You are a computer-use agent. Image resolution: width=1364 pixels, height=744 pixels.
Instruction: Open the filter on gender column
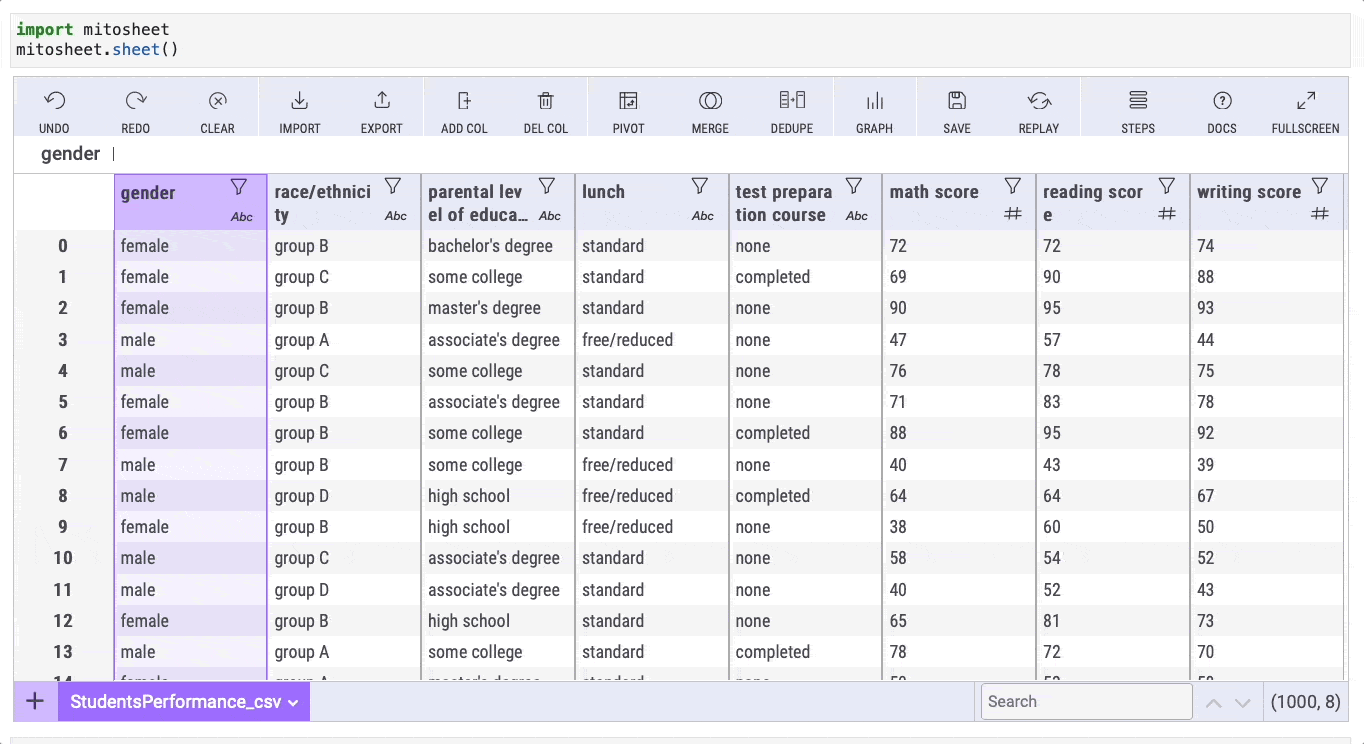pos(238,187)
